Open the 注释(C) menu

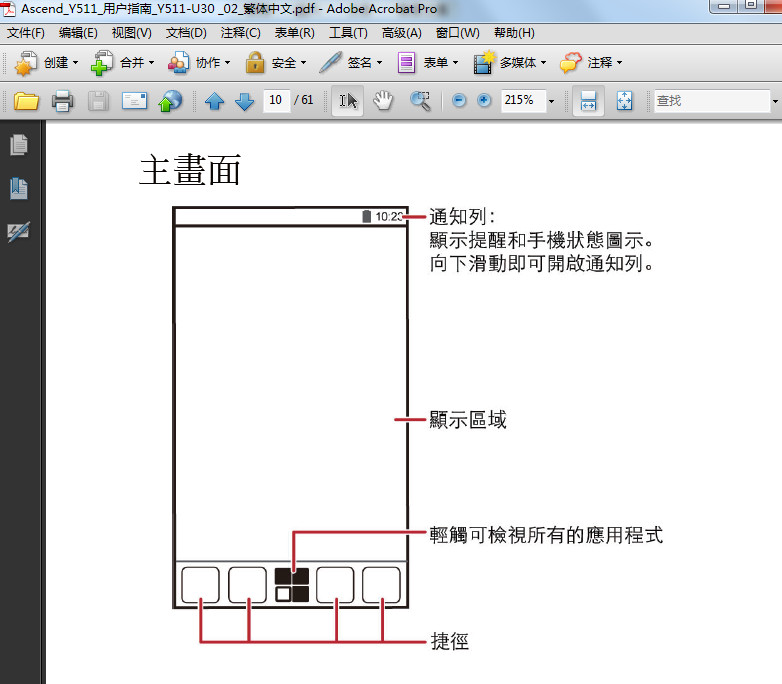click(x=240, y=33)
